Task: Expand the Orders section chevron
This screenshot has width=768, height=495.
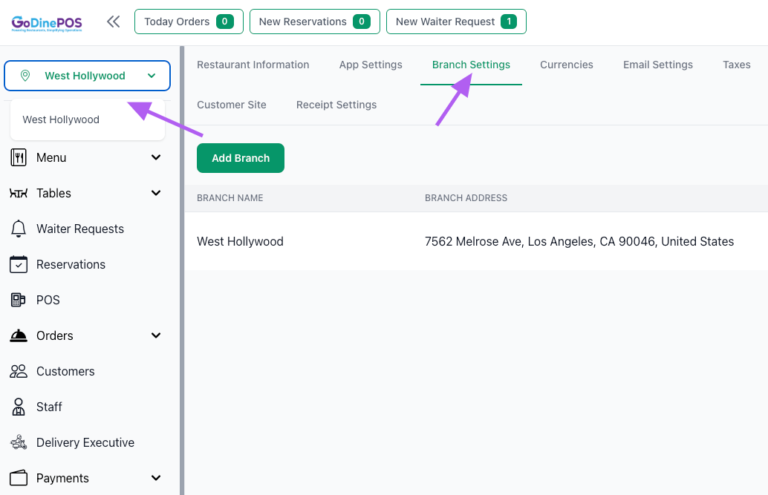Action: tap(156, 335)
